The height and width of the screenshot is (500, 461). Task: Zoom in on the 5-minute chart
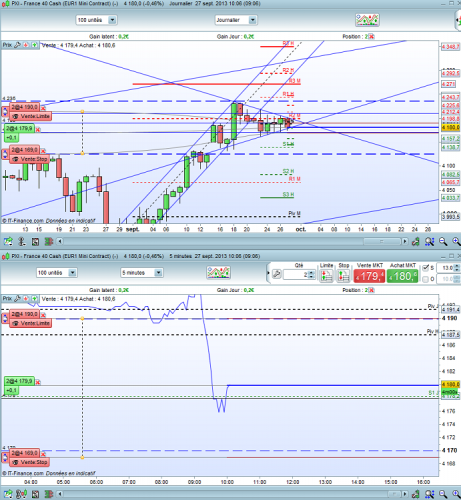pos(456,494)
